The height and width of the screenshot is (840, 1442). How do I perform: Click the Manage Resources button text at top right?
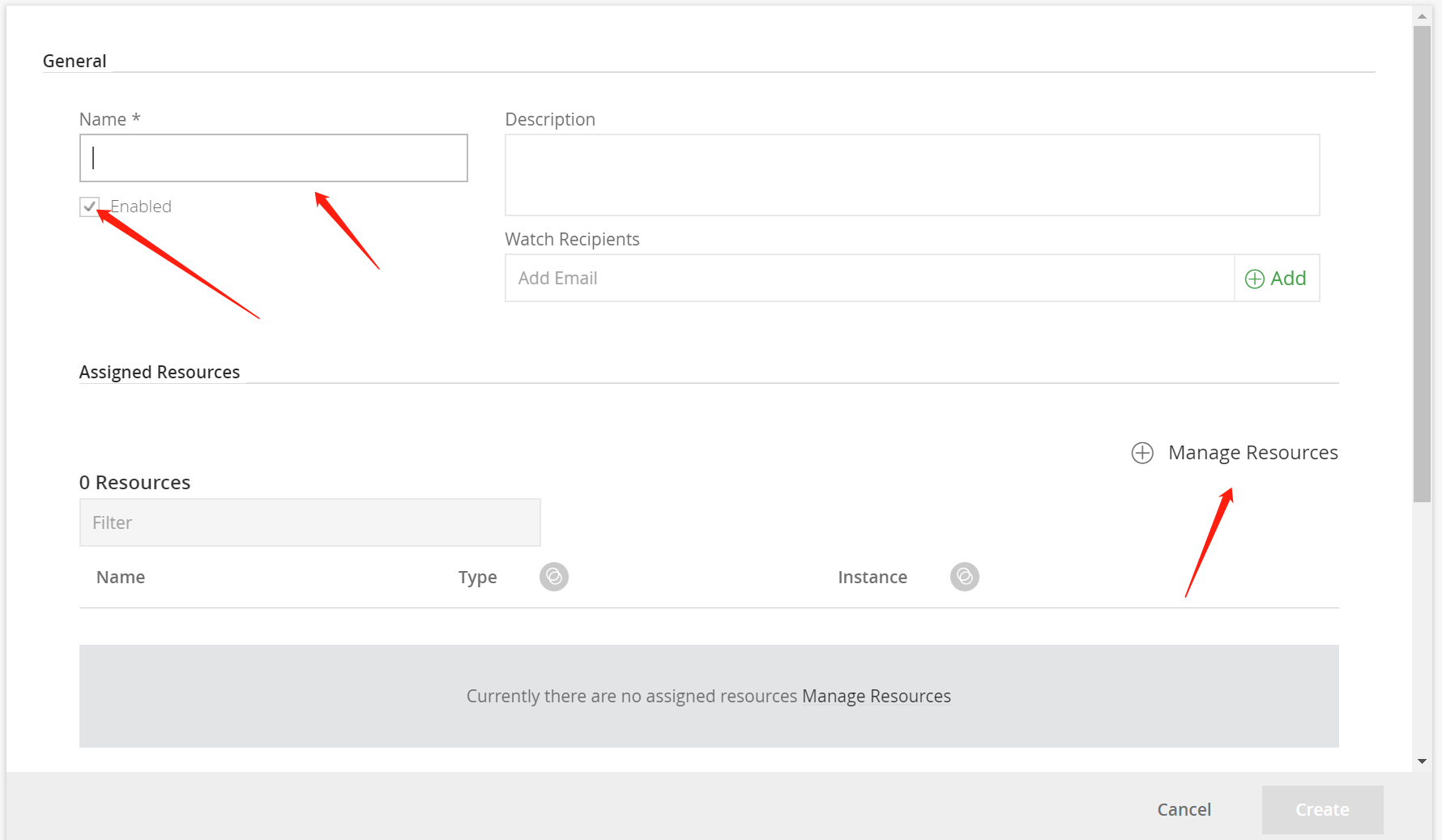click(x=1252, y=453)
